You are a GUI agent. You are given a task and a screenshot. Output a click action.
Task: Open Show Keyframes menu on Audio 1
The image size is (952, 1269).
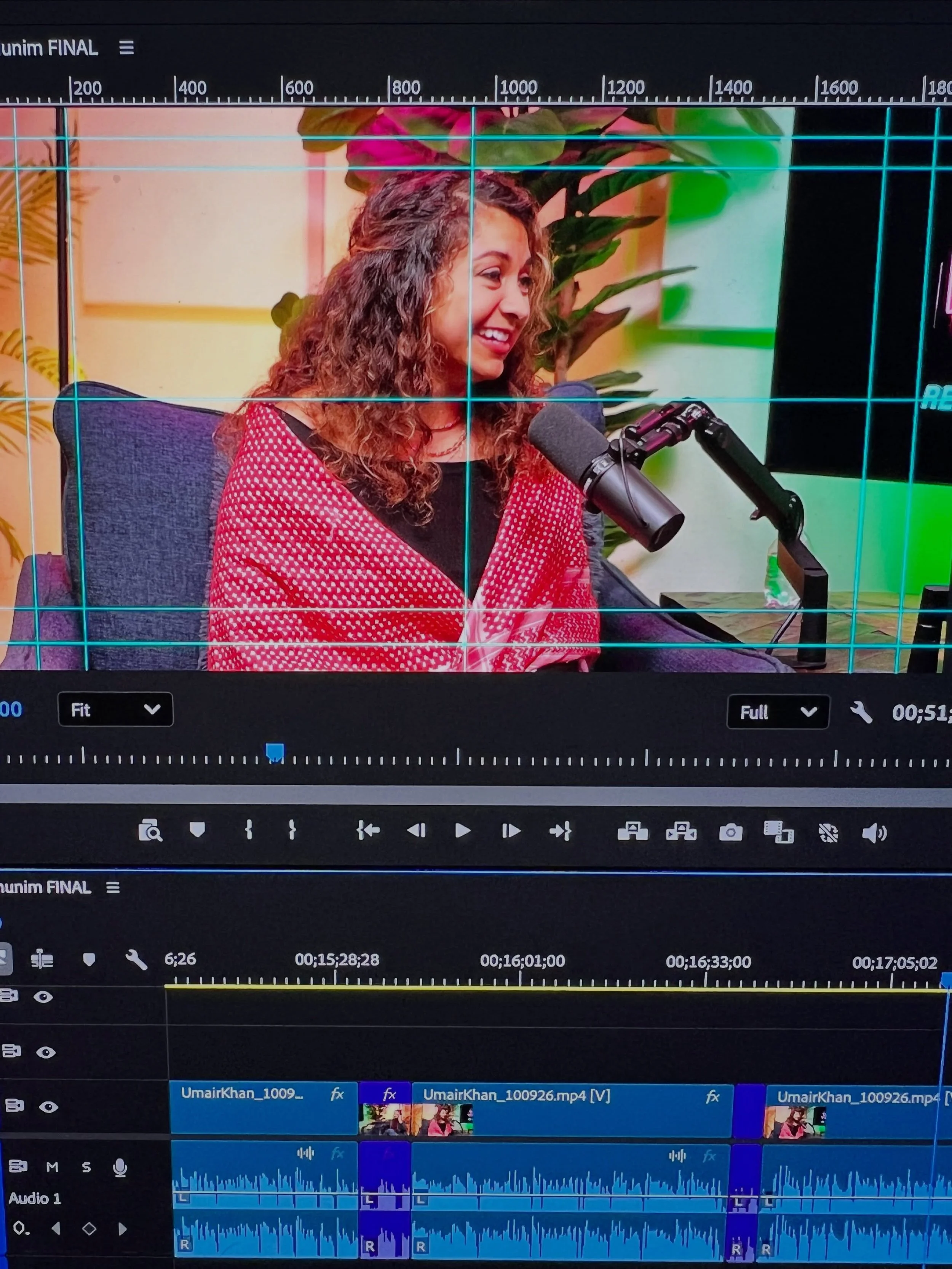click(x=21, y=1228)
